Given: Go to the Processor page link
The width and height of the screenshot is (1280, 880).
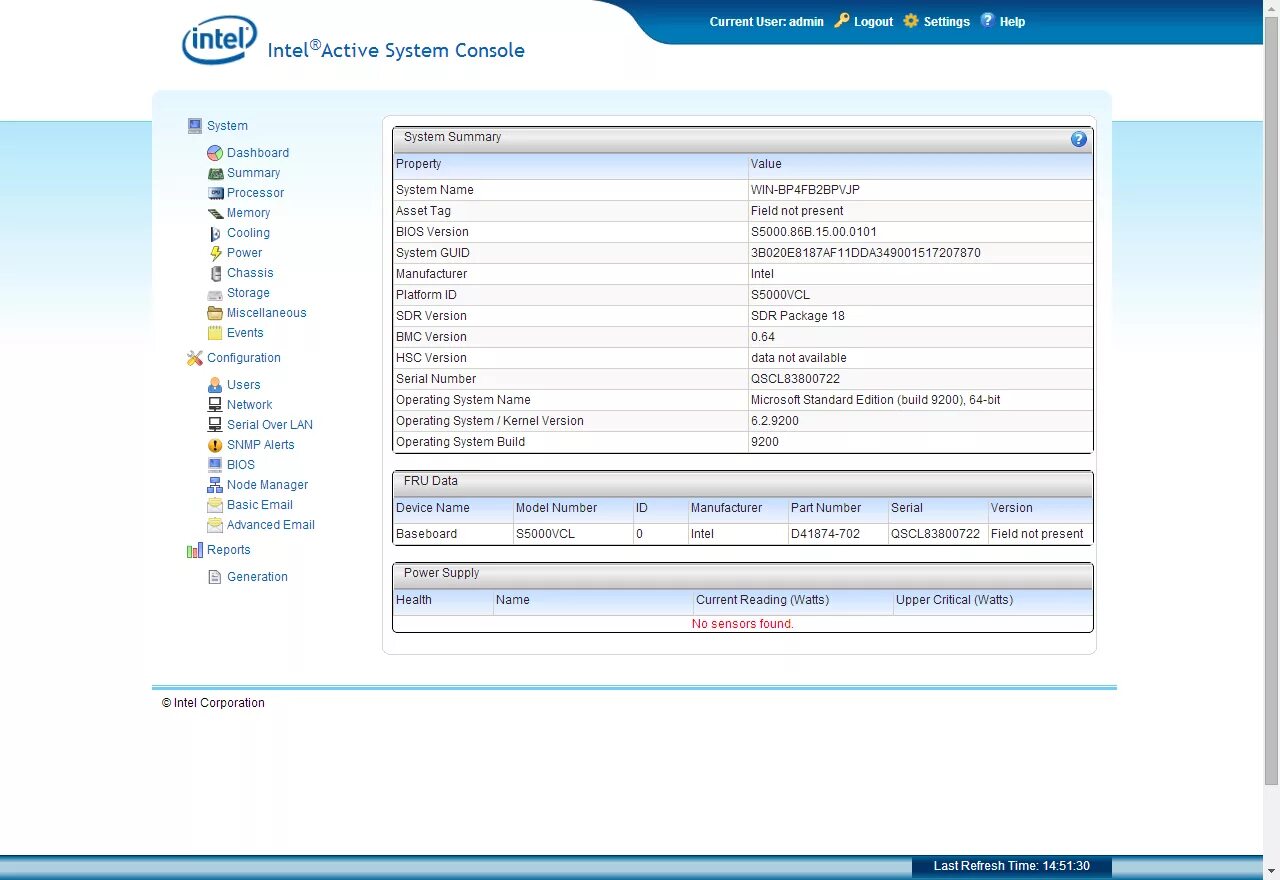Looking at the screenshot, I should (x=256, y=193).
